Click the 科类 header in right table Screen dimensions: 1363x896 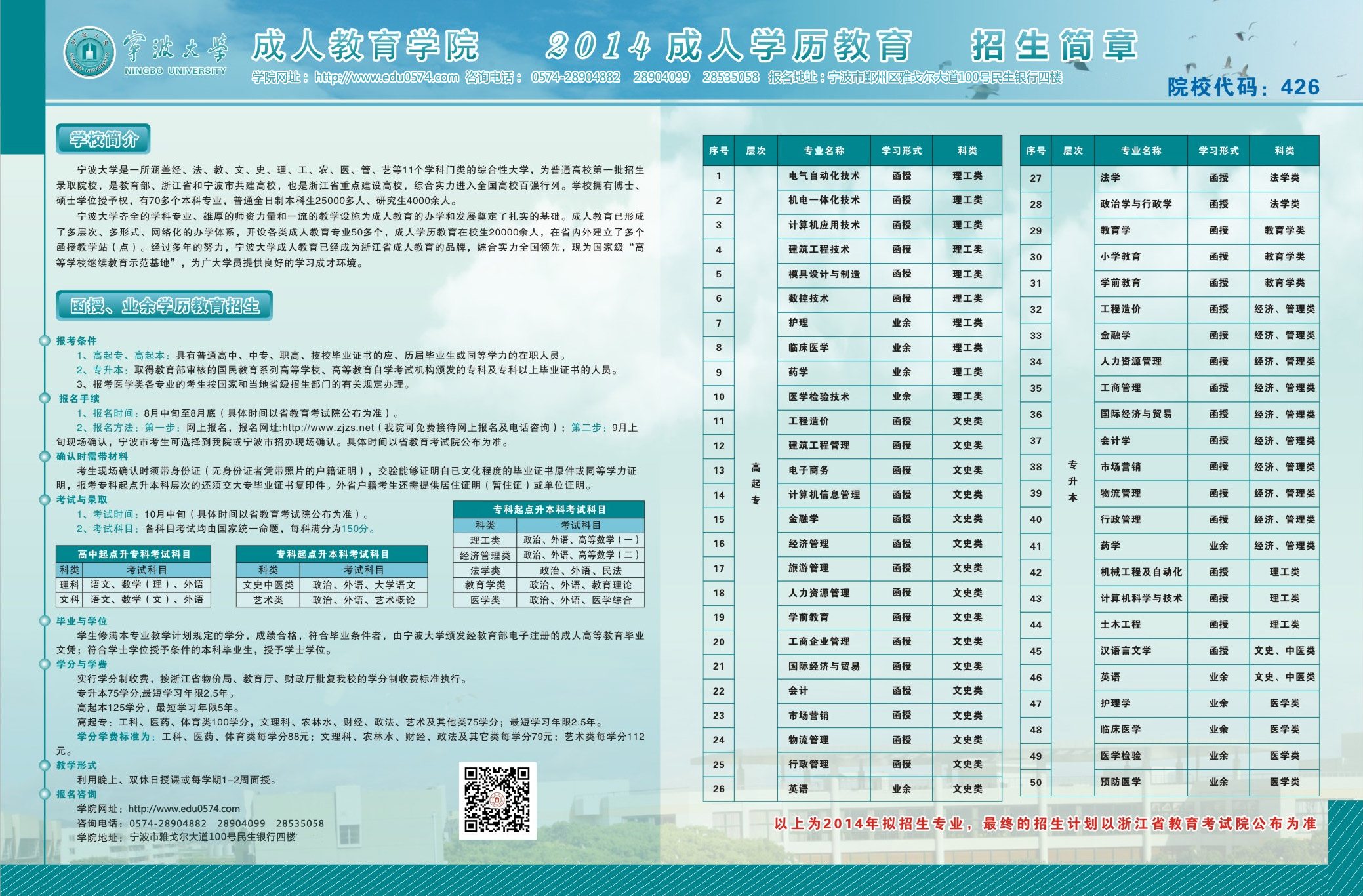click(1284, 151)
